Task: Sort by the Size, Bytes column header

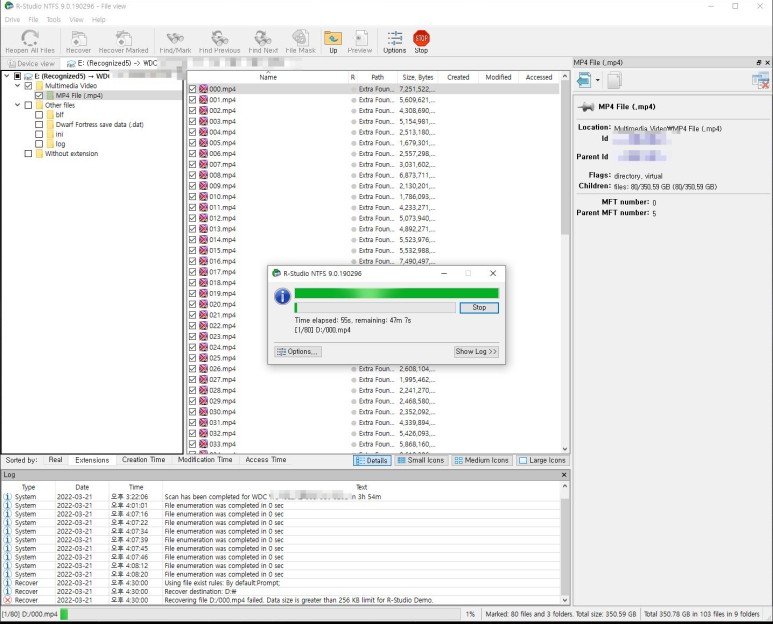Action: tap(418, 77)
